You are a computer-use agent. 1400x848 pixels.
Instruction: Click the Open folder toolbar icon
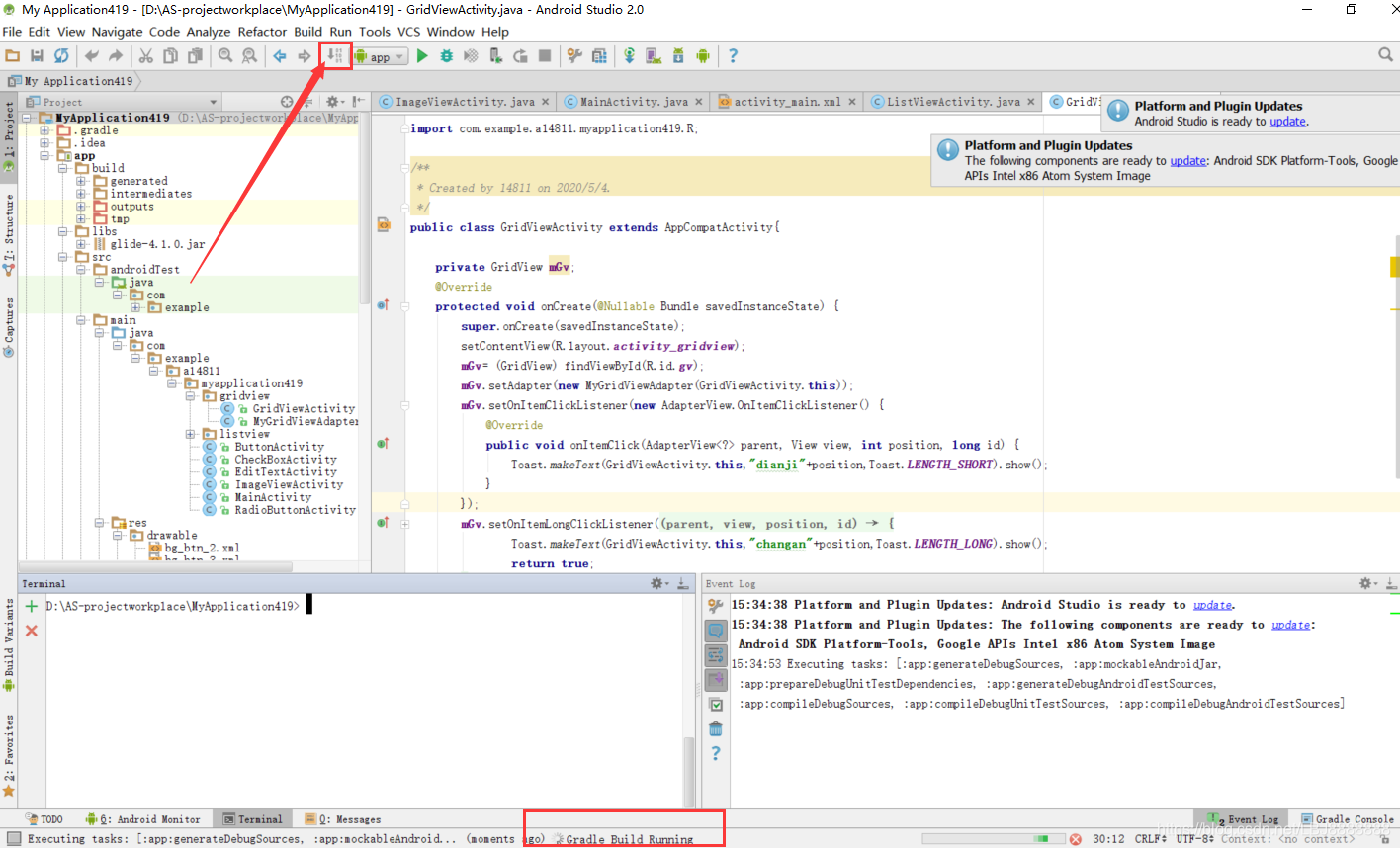(x=13, y=56)
